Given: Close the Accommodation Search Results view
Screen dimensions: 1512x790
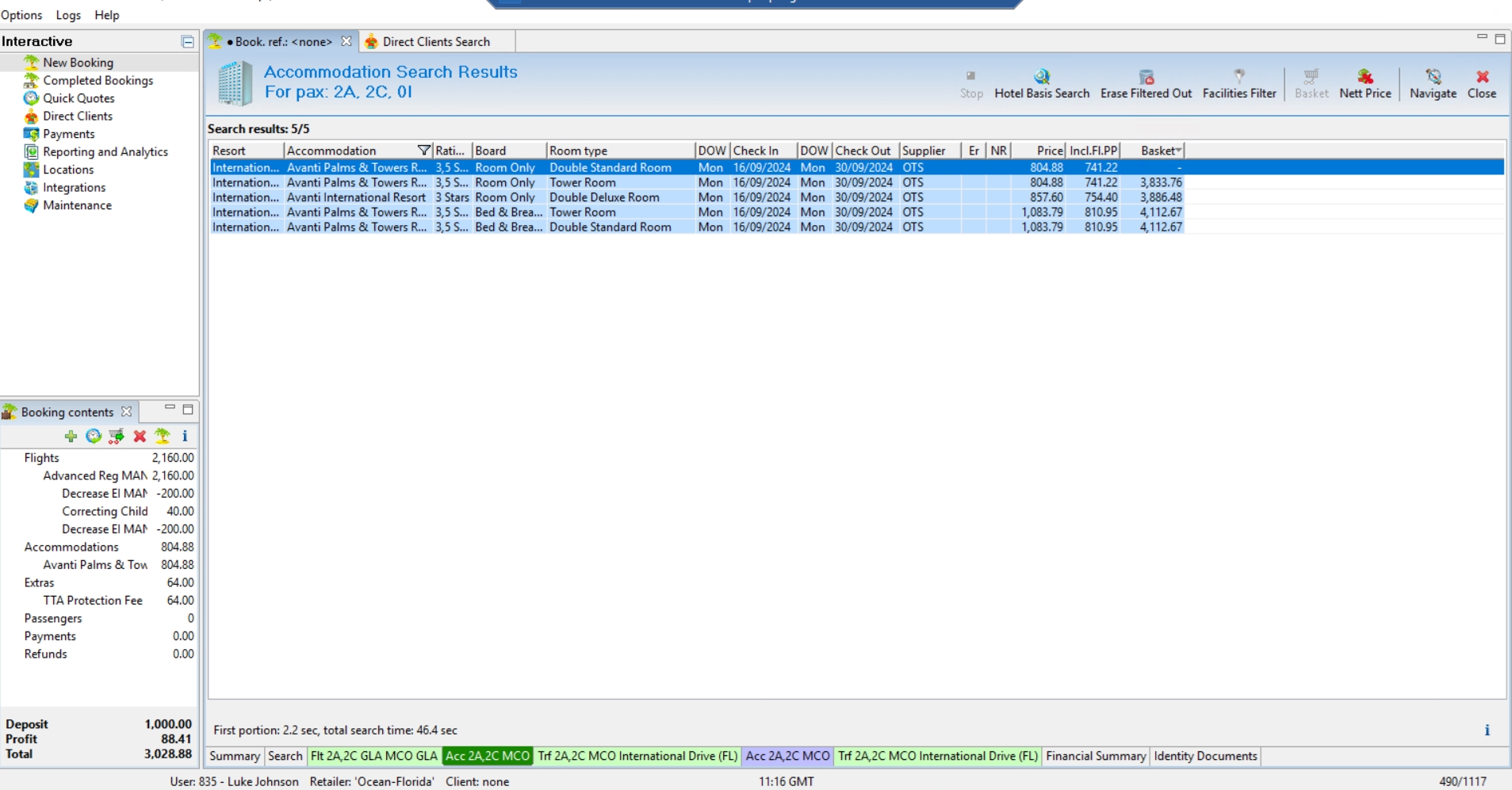Looking at the screenshot, I should pyautogui.click(x=1482, y=83).
